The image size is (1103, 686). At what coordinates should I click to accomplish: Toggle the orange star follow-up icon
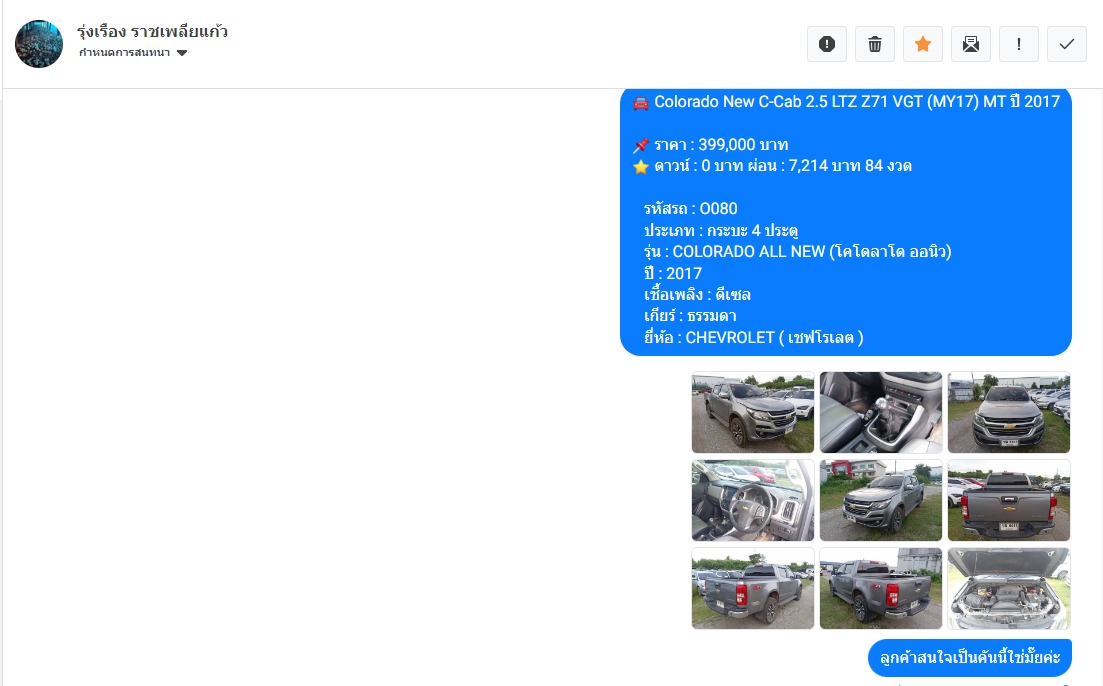(923, 44)
